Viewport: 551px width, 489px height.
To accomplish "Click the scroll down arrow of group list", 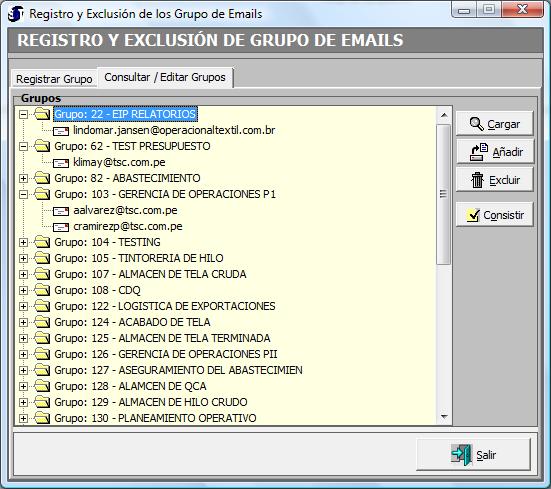I will tap(444, 417).
